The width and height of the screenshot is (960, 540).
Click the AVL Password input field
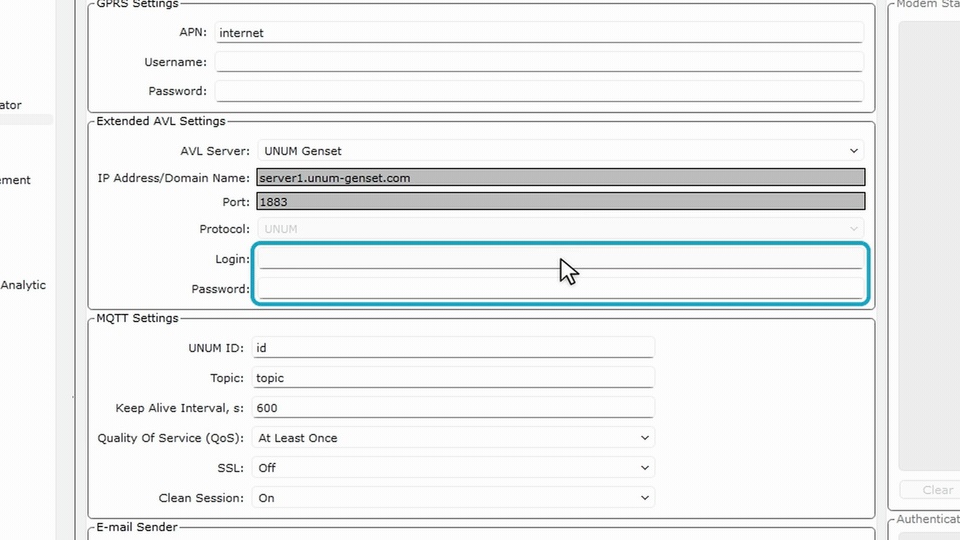[x=560, y=288]
